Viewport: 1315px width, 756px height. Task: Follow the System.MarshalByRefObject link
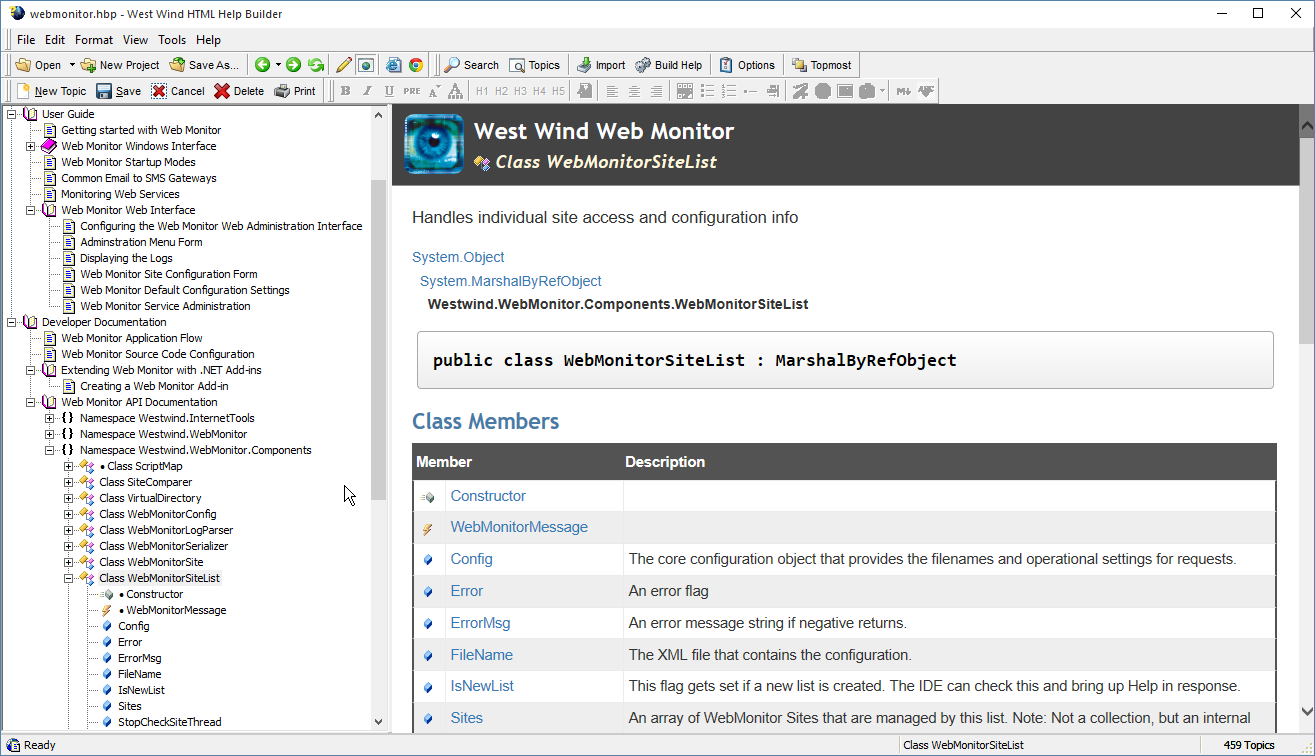(510, 281)
